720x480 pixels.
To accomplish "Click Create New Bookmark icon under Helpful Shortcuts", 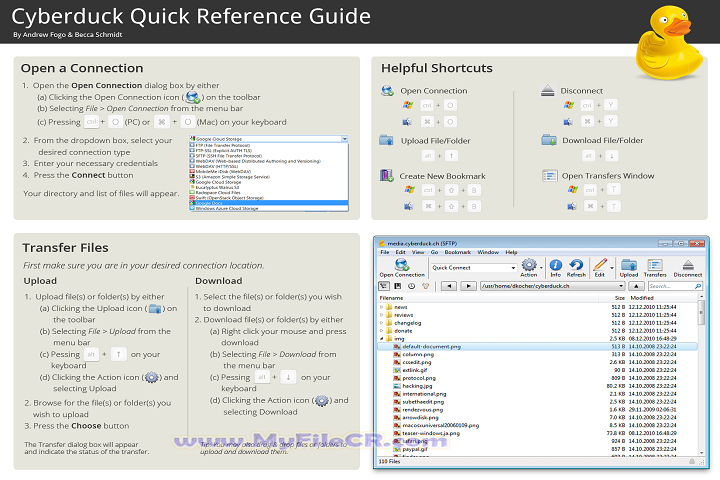I will click(387, 175).
